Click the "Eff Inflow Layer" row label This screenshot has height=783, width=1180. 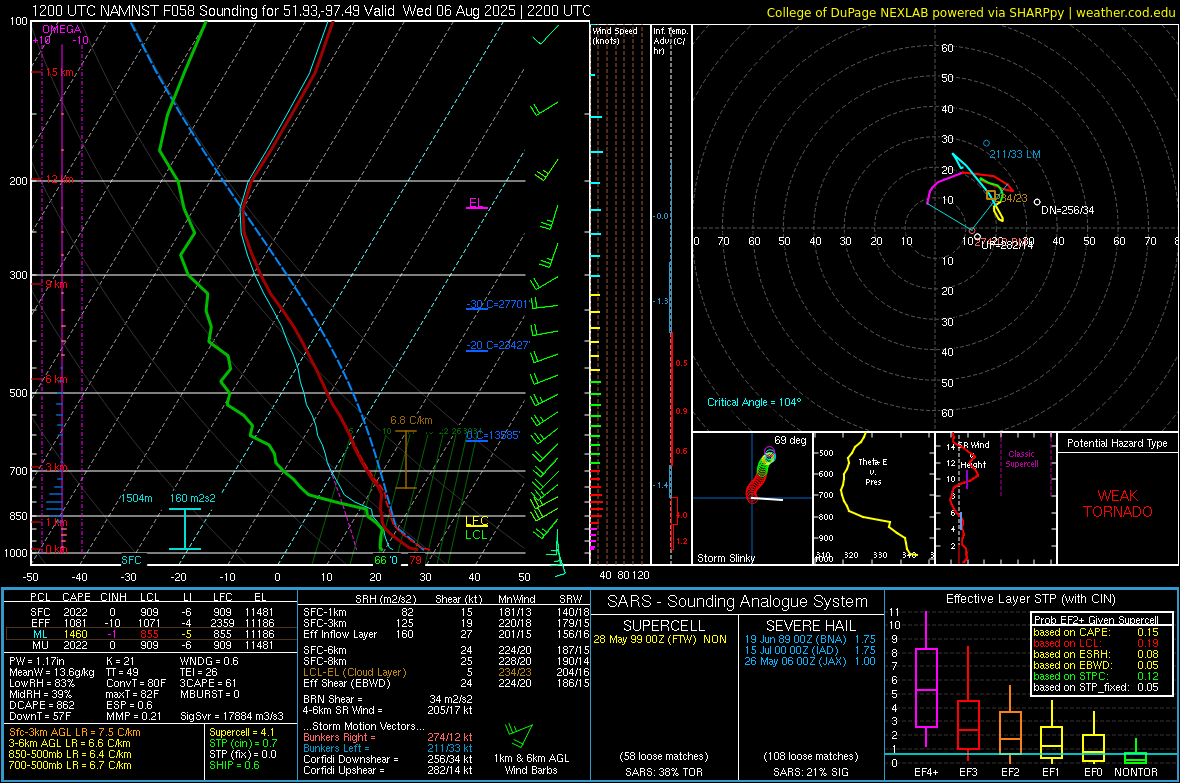[340, 634]
